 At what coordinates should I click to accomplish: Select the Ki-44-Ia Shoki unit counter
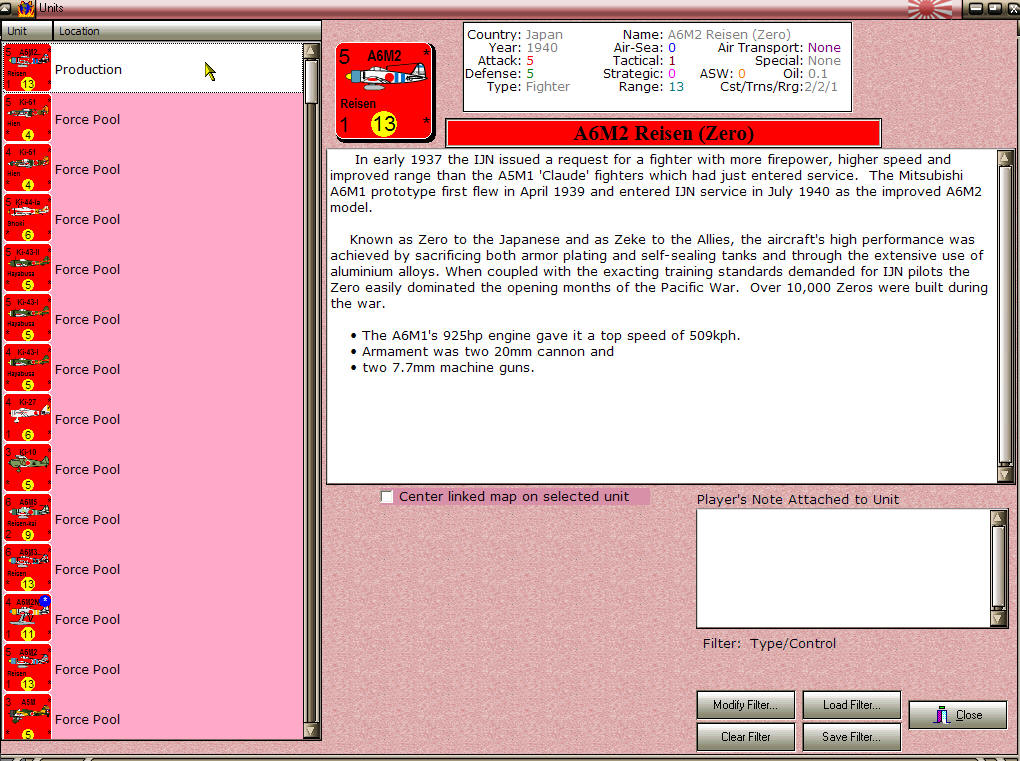click(27, 218)
